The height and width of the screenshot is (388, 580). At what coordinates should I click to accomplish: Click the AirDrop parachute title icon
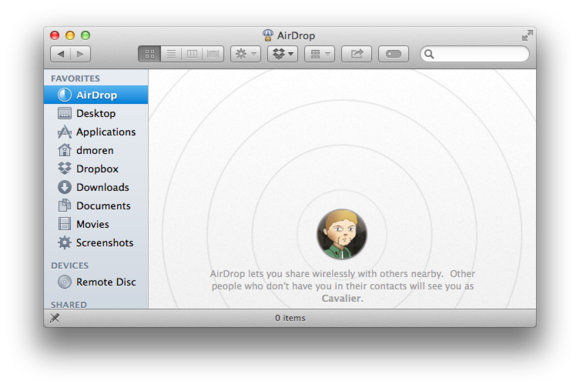tap(268, 36)
